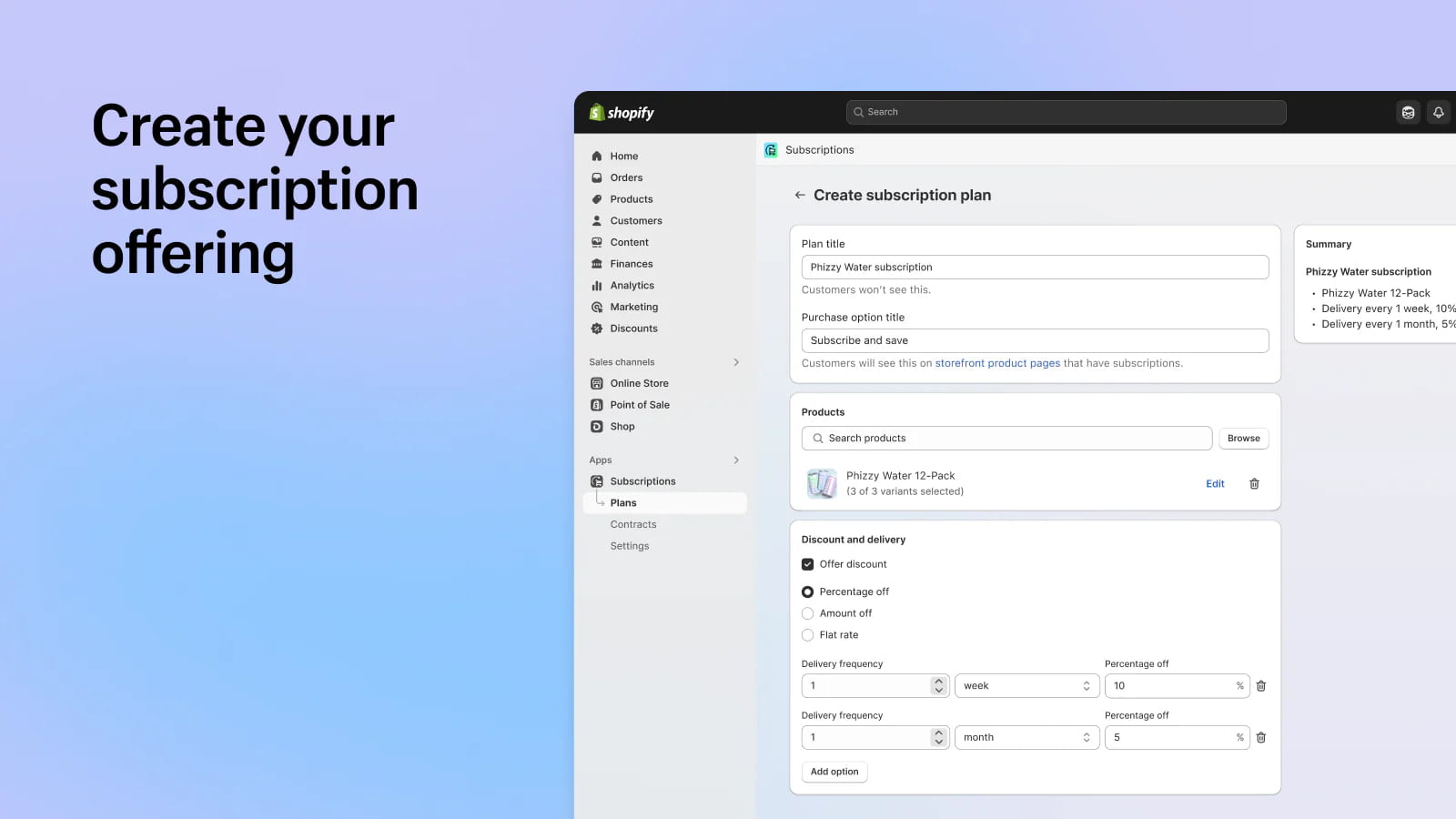Screen dimensions: 1456x819
Task: Click the Subscriptions app icon in the sidebar
Action: point(597,481)
